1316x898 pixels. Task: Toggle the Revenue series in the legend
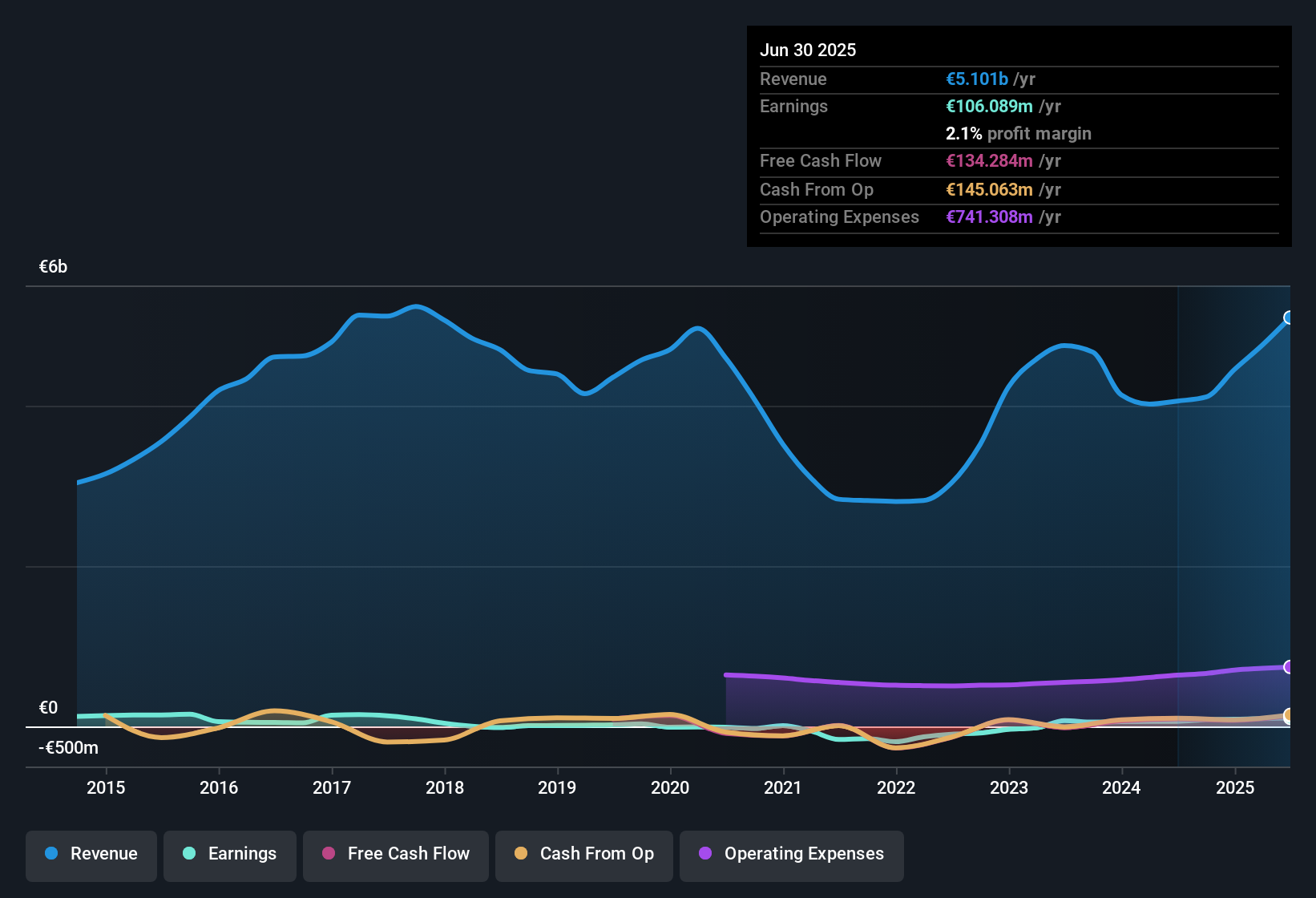91,854
